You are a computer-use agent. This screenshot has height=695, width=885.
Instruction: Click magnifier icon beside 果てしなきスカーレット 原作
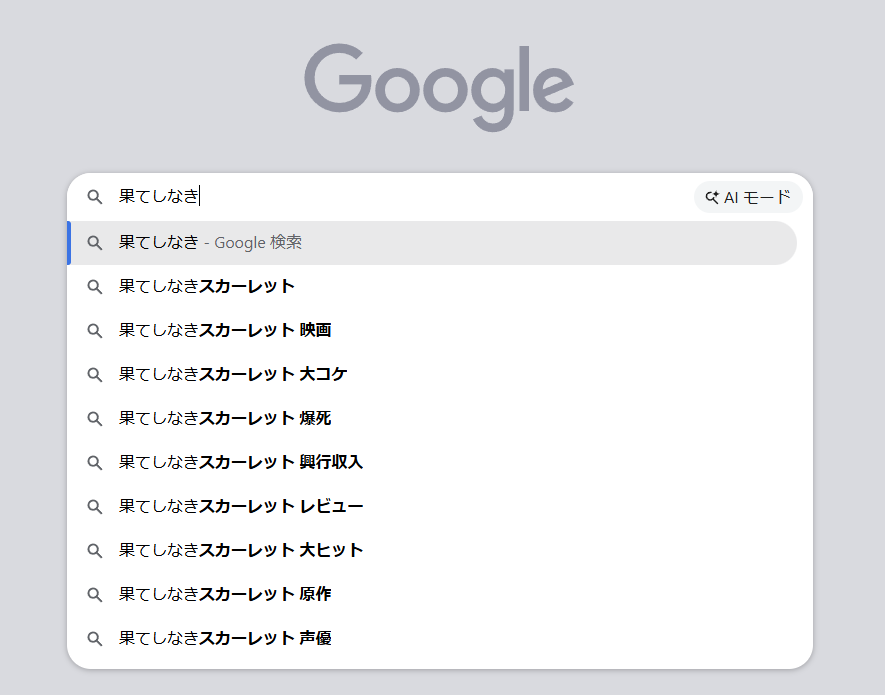(95, 594)
